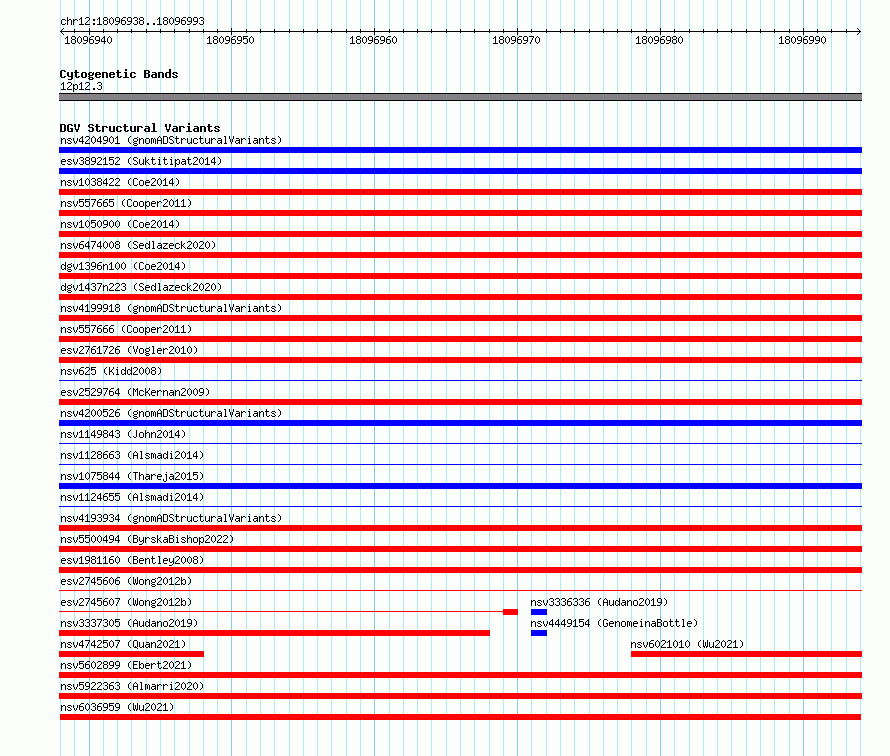Click nsv5602899 Ebert2021 label
The width and height of the screenshot is (890, 756).
pyautogui.click(x=126, y=665)
